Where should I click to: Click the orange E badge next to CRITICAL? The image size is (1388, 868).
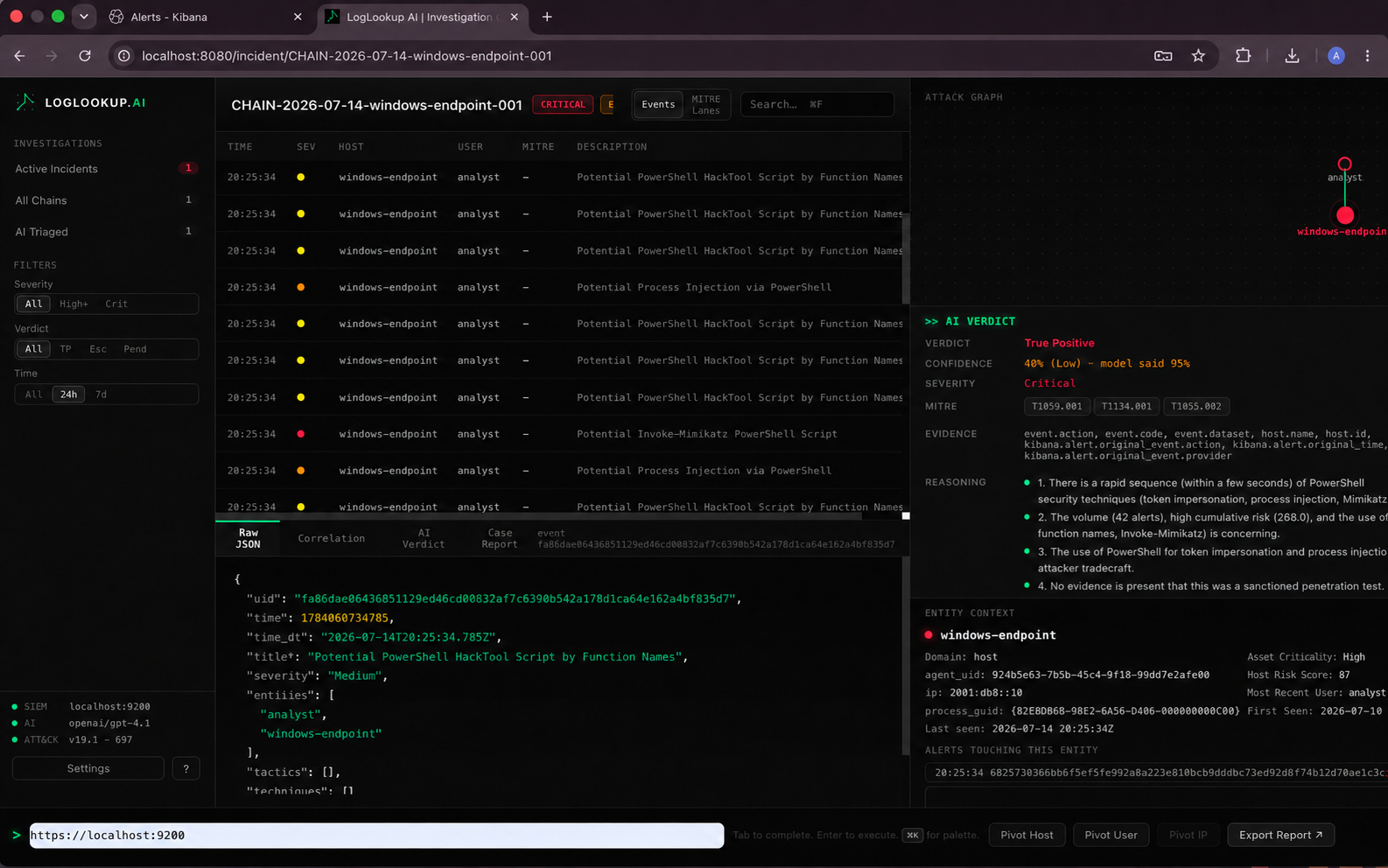pos(608,104)
